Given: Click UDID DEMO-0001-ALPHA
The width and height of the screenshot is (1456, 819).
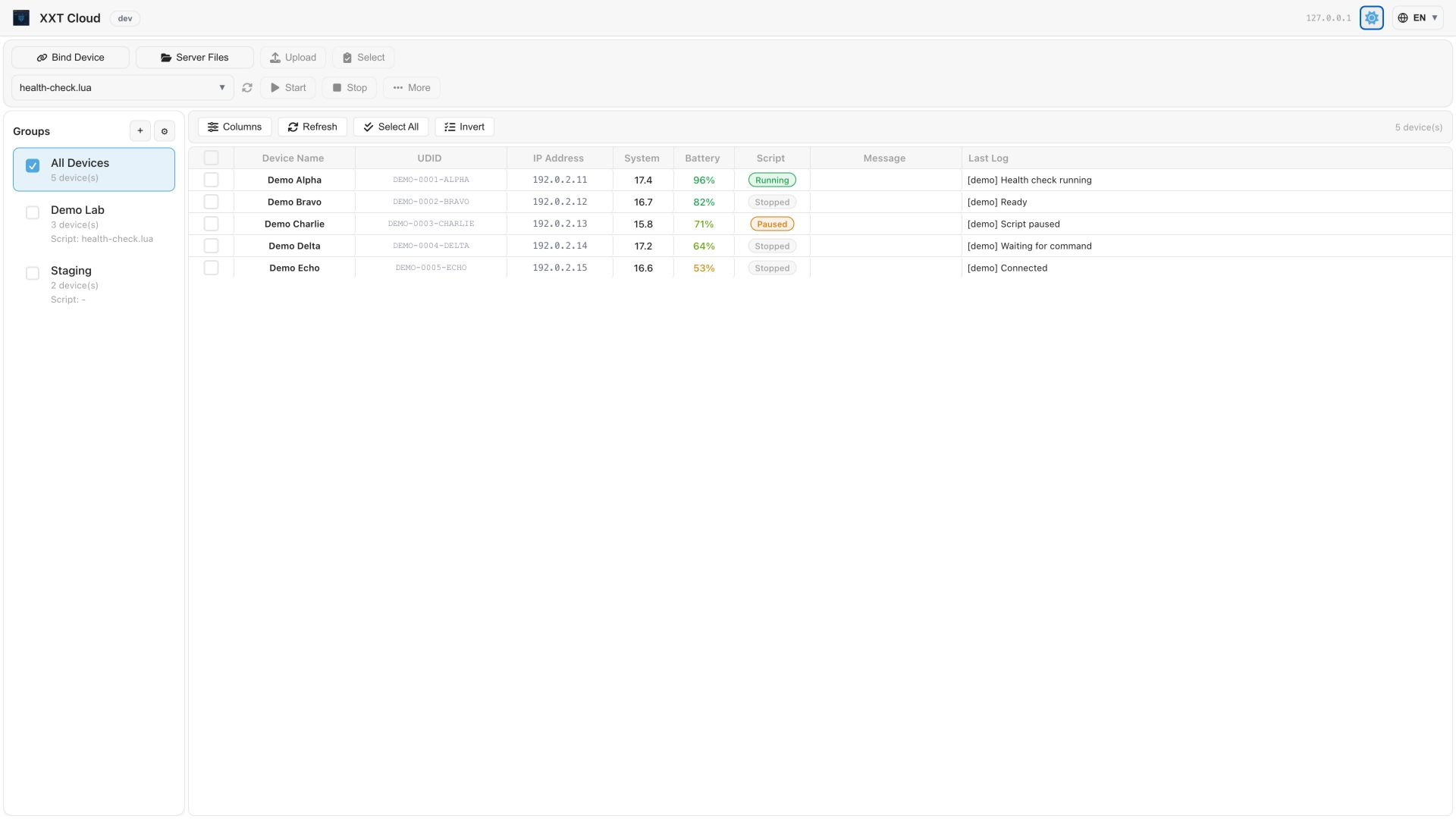Looking at the screenshot, I should click(x=431, y=180).
